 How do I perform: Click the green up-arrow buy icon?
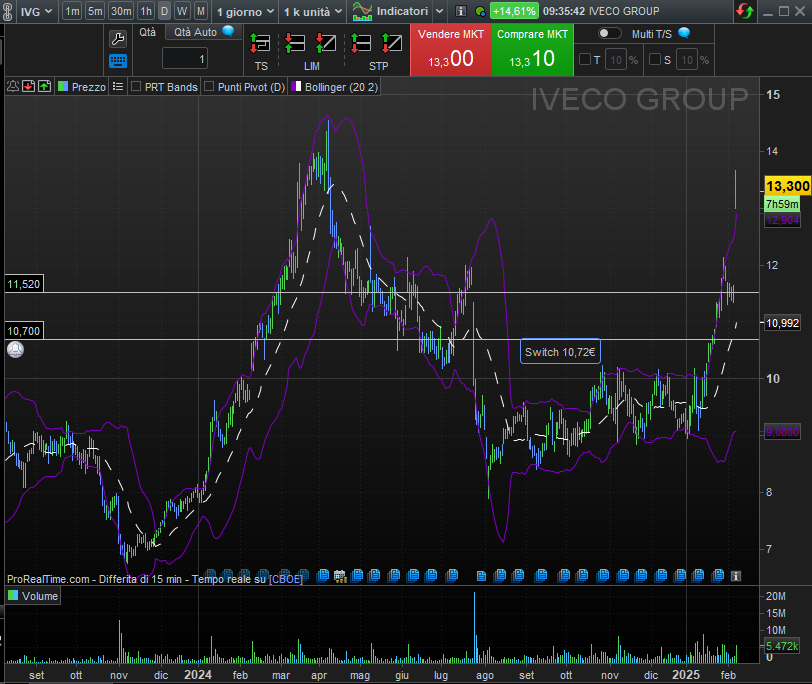(x=45, y=86)
